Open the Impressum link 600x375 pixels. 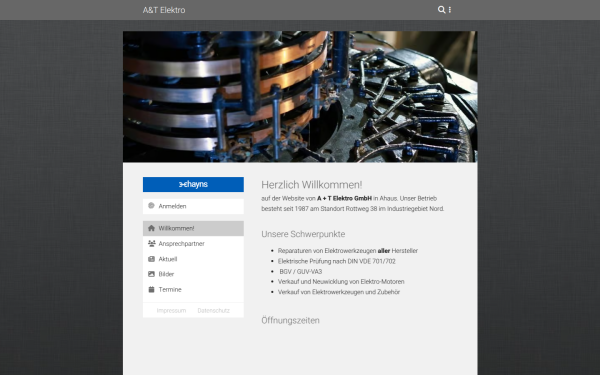(171, 311)
